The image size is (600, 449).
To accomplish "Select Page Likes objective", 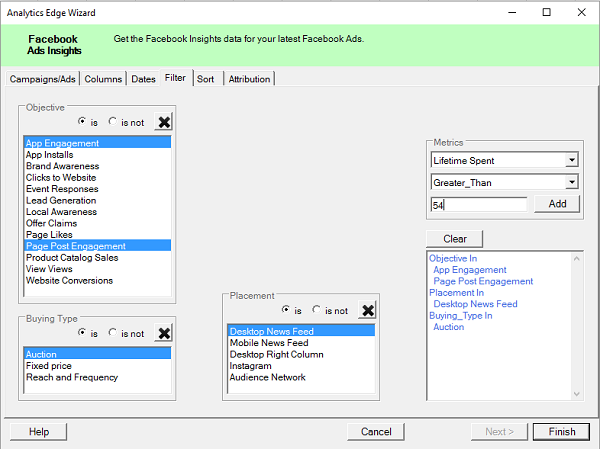I will click(98, 235).
